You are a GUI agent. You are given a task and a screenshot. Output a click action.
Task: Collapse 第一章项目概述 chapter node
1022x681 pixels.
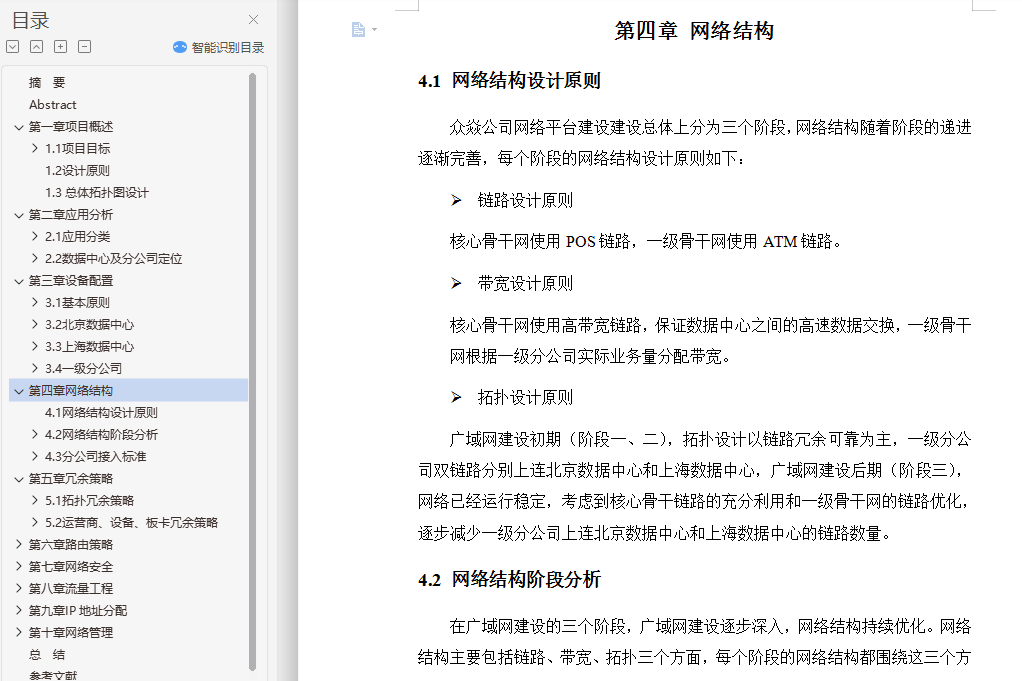coord(19,127)
